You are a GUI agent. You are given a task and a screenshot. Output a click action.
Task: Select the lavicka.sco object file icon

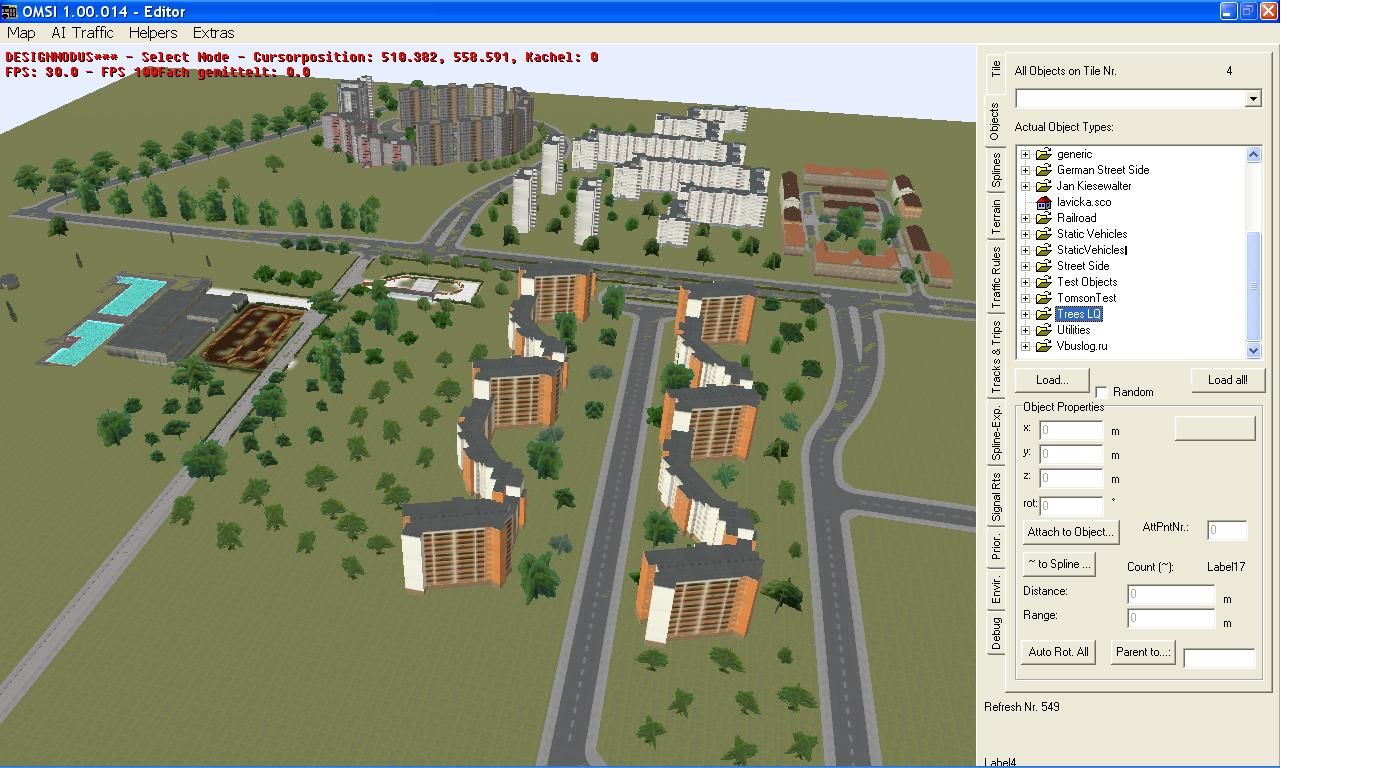(x=1043, y=202)
